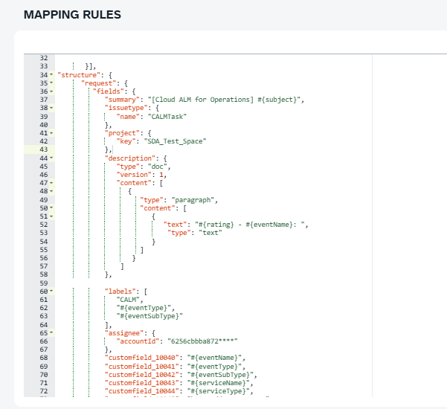Fold the "assignee" object on line 65
Viewport: 447px width, 409px height.
click(x=51, y=333)
